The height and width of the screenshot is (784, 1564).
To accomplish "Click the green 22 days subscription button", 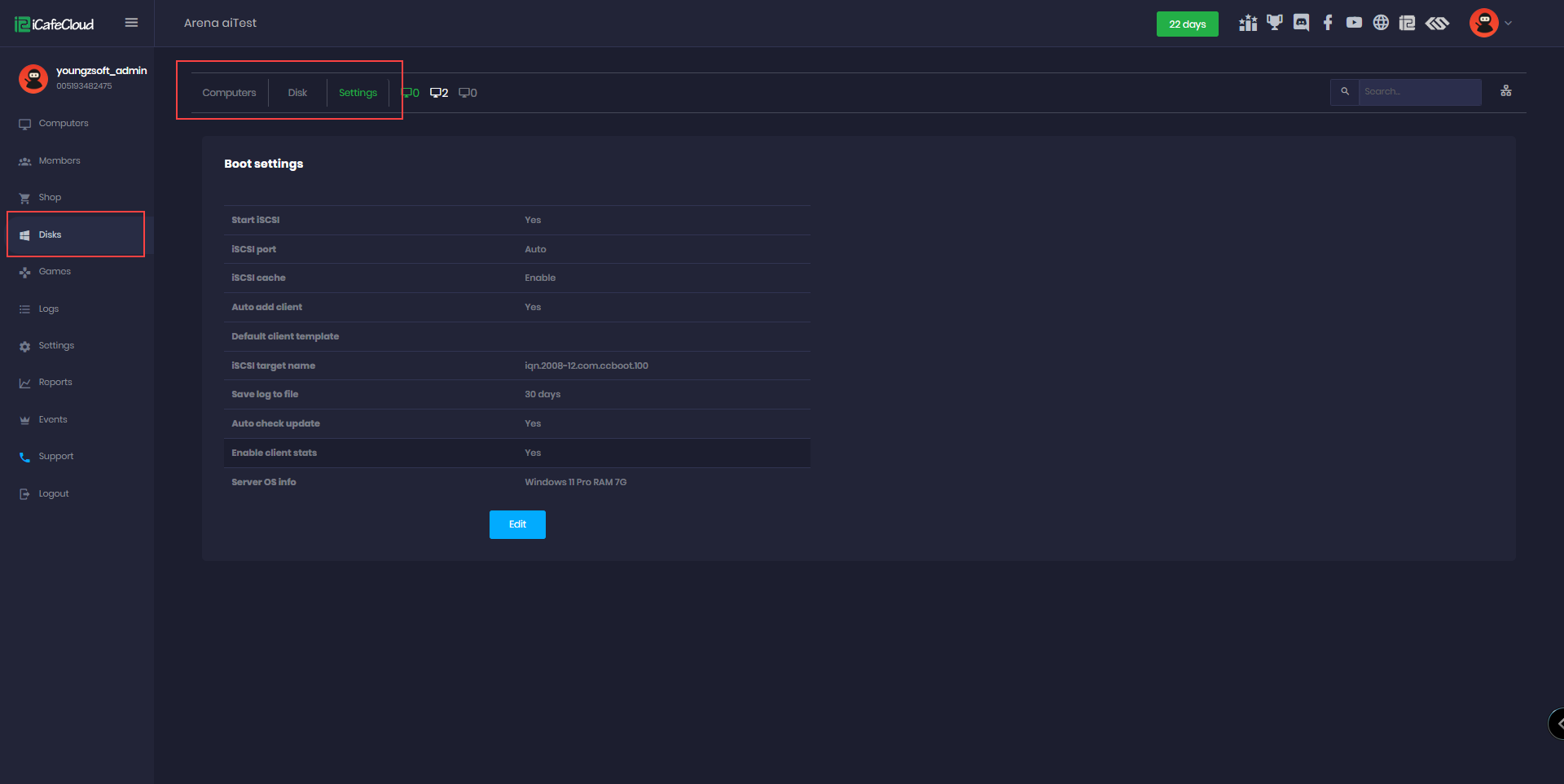I will coord(1187,24).
